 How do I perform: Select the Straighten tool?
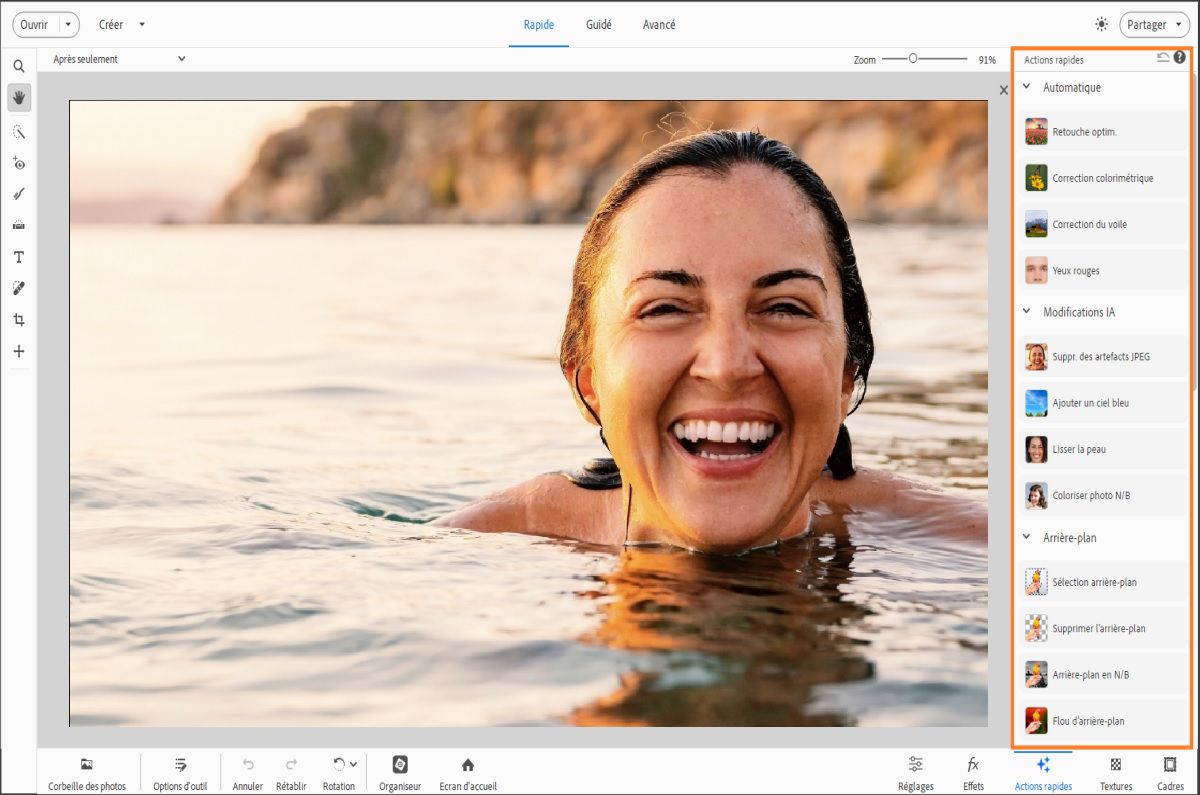18,226
